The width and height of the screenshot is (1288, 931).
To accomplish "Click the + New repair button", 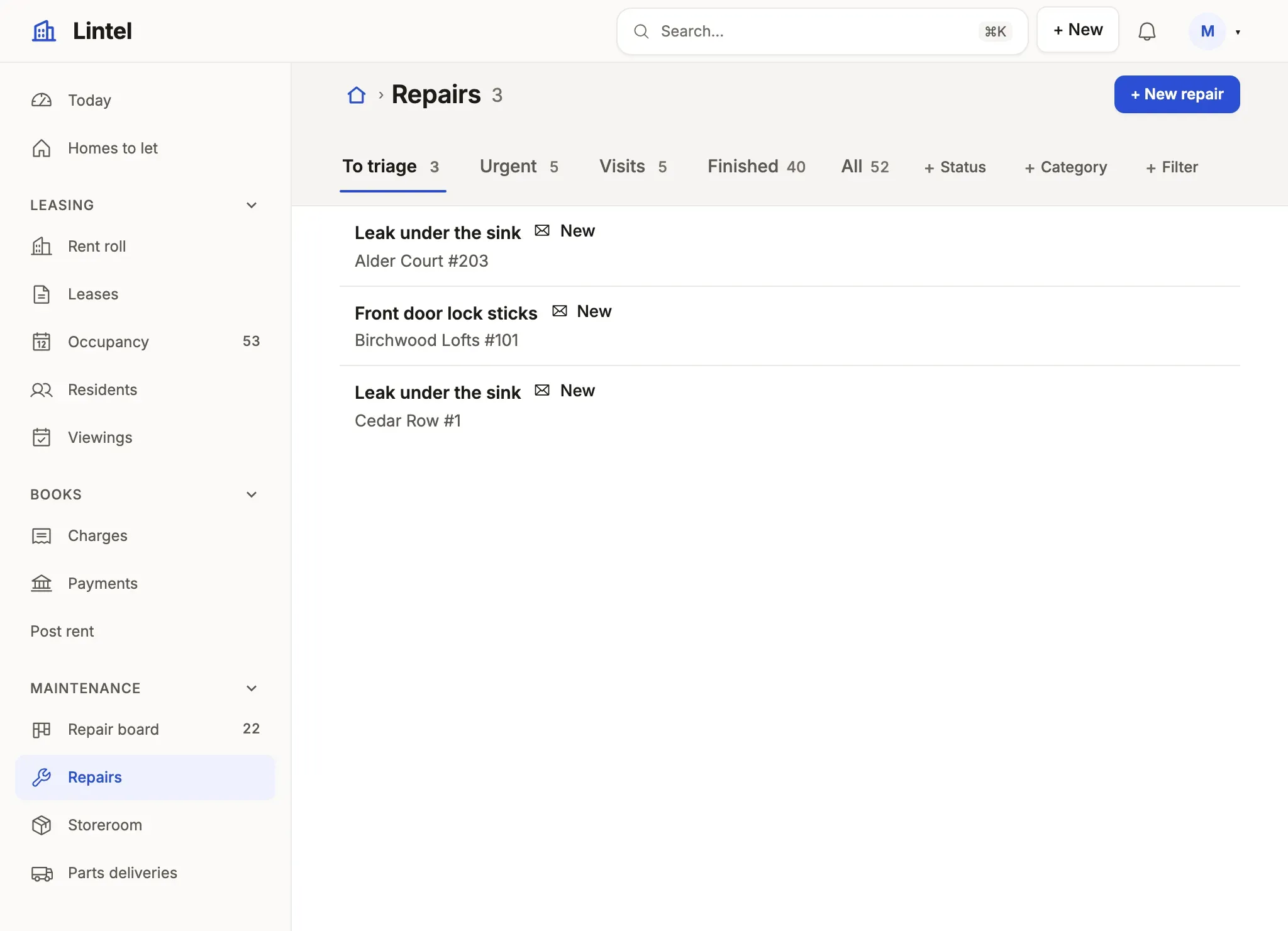I will 1177,94.
